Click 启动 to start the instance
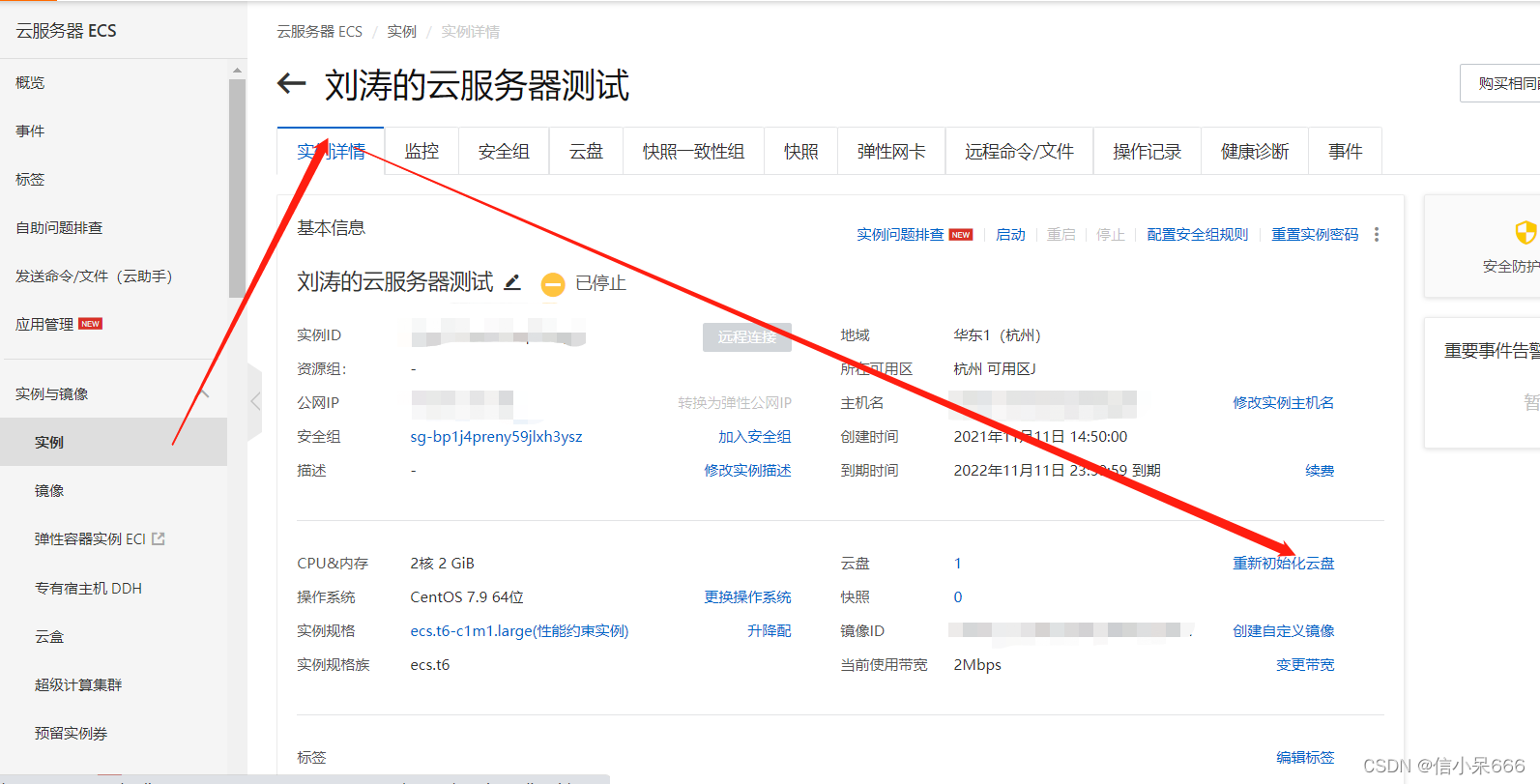Screen dimensions: 1540x784 (1010, 235)
